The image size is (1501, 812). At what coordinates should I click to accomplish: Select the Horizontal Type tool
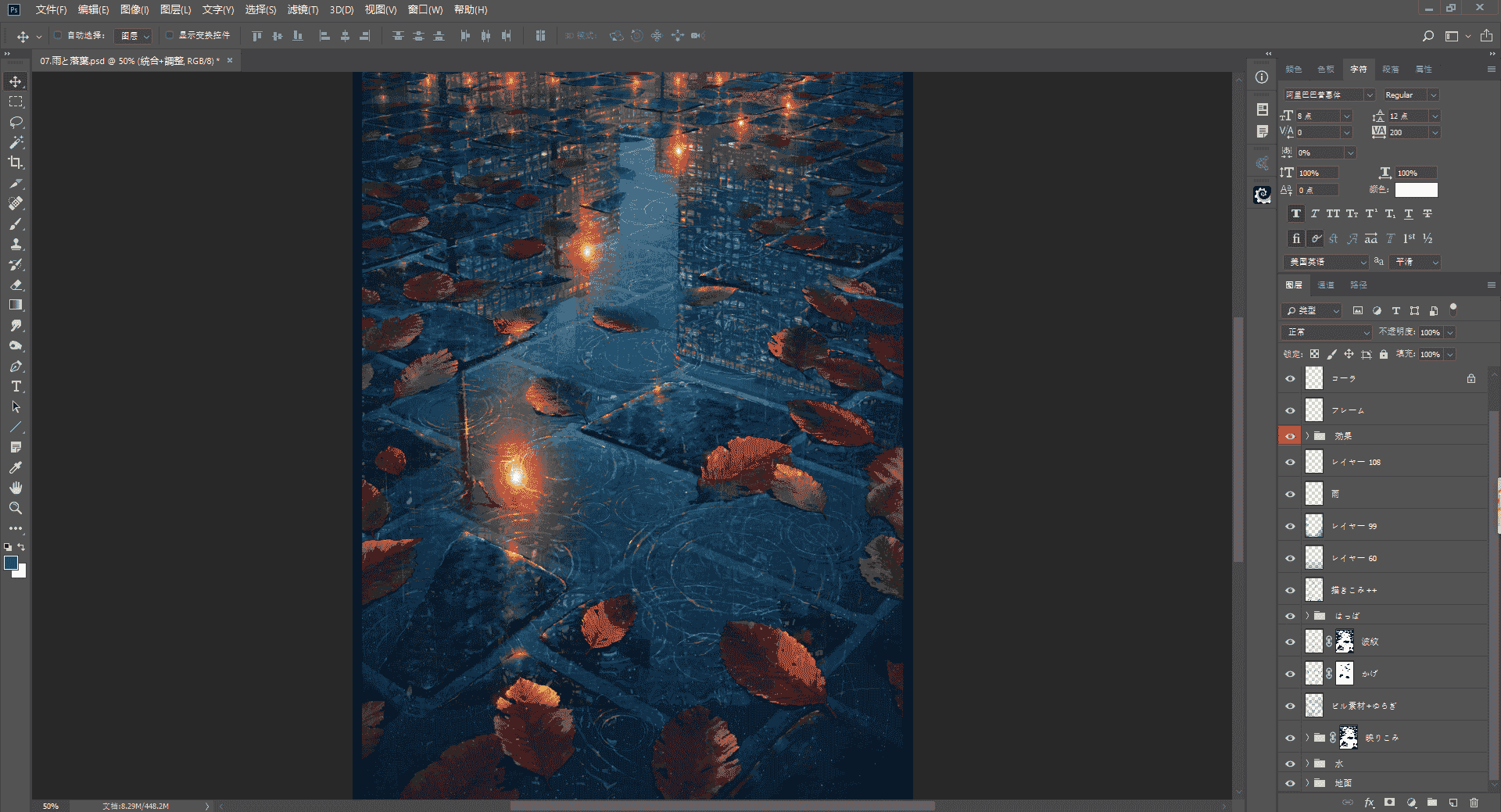click(16, 386)
